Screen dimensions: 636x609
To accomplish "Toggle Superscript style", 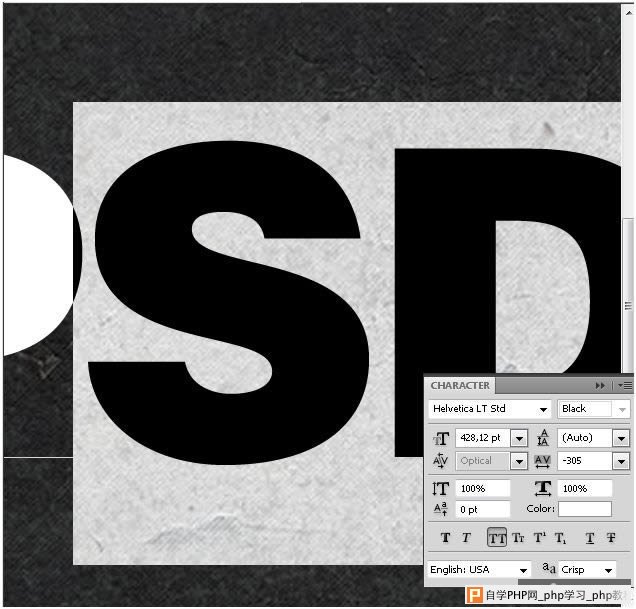I will 540,538.
